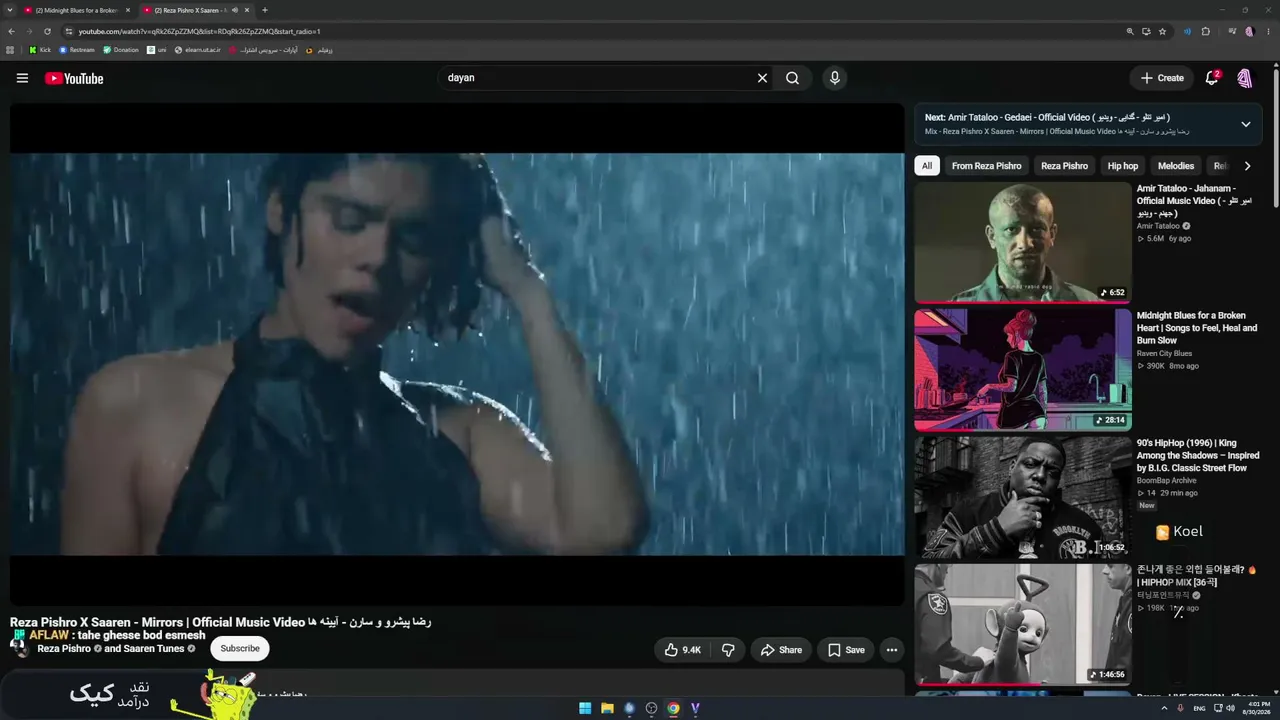Open the browser zoom magnifier icon
Screen dimensions: 1280x720
pyautogui.click(x=1130, y=31)
